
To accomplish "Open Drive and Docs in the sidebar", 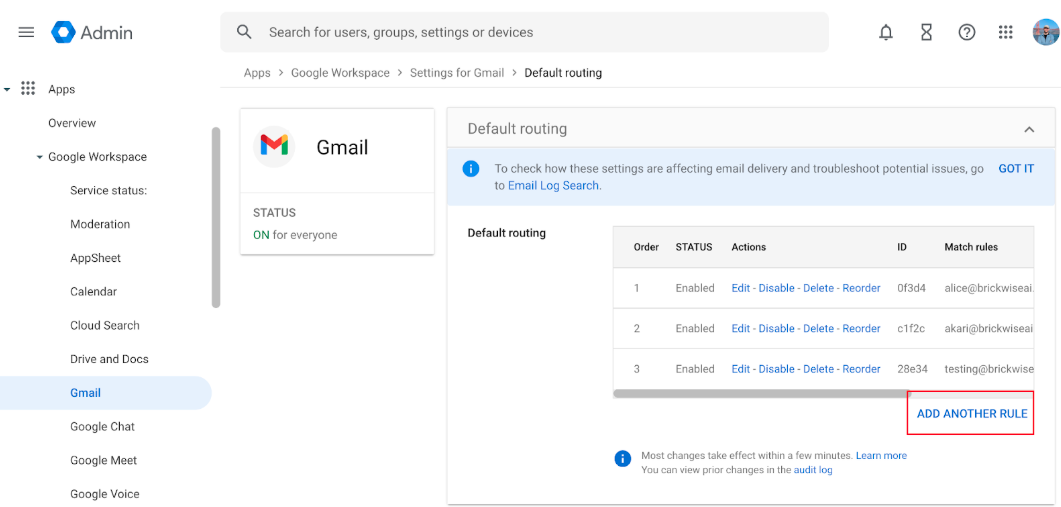I will (110, 359).
